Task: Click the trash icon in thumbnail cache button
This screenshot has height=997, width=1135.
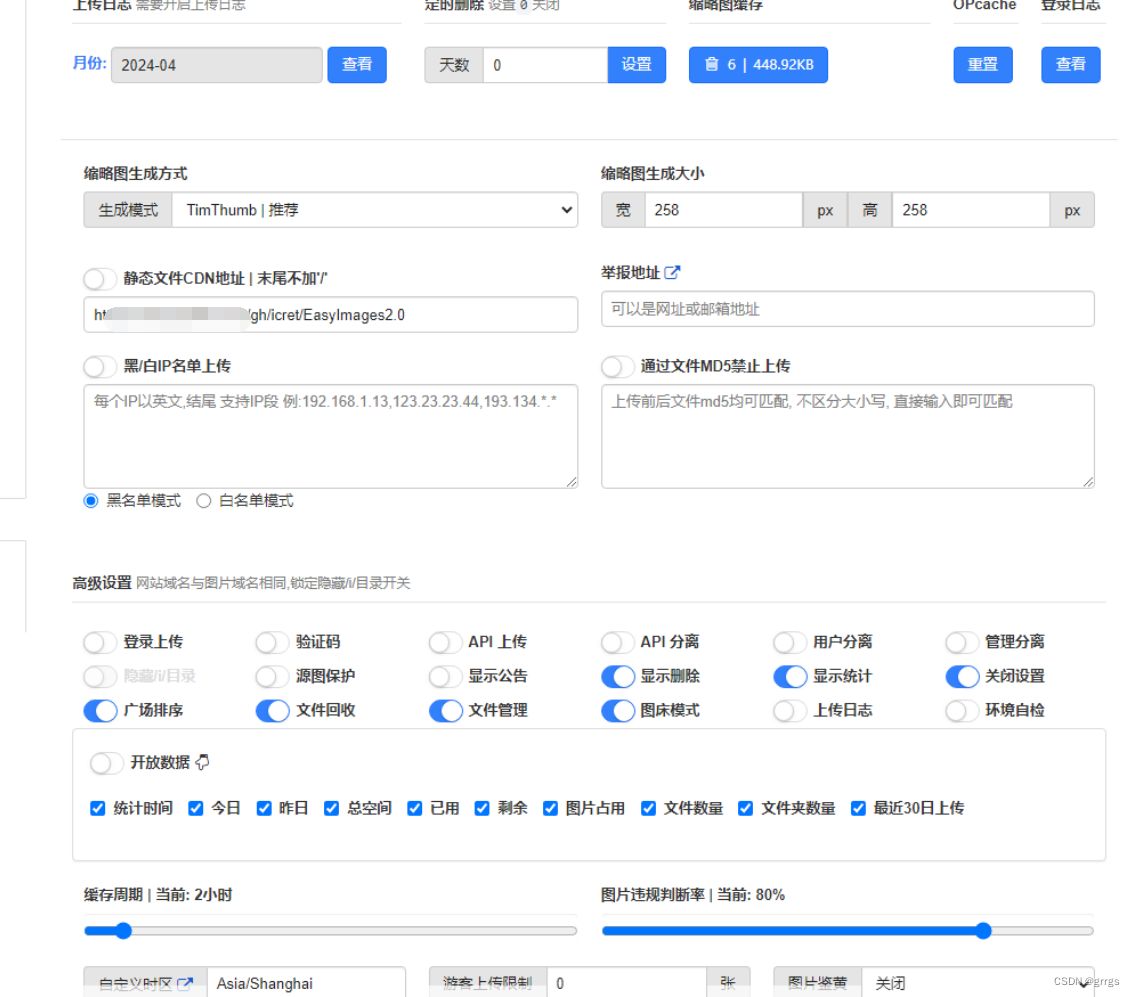Action: [x=711, y=64]
